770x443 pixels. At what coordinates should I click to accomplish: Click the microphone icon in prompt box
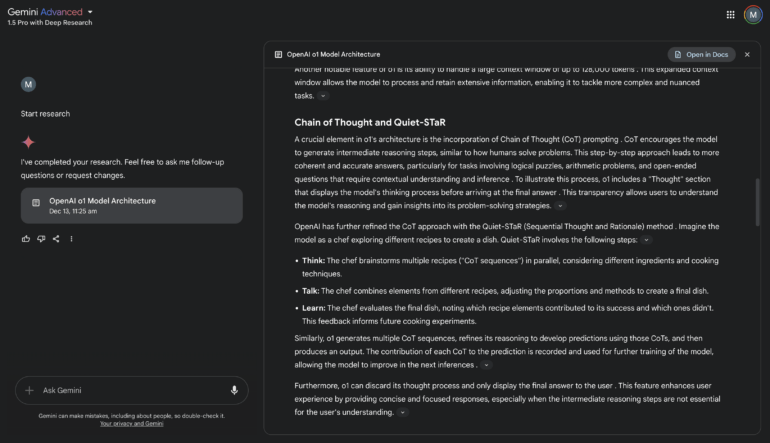[234, 390]
